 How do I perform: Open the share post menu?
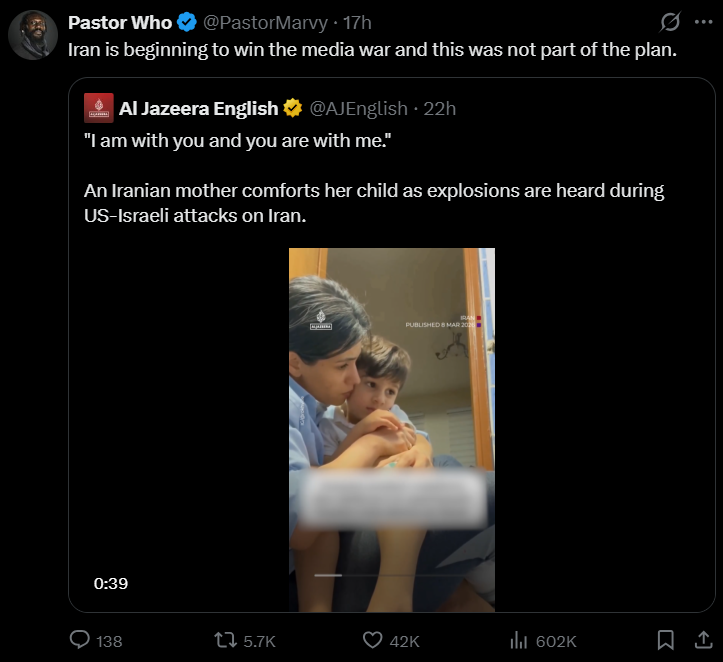coord(703,639)
